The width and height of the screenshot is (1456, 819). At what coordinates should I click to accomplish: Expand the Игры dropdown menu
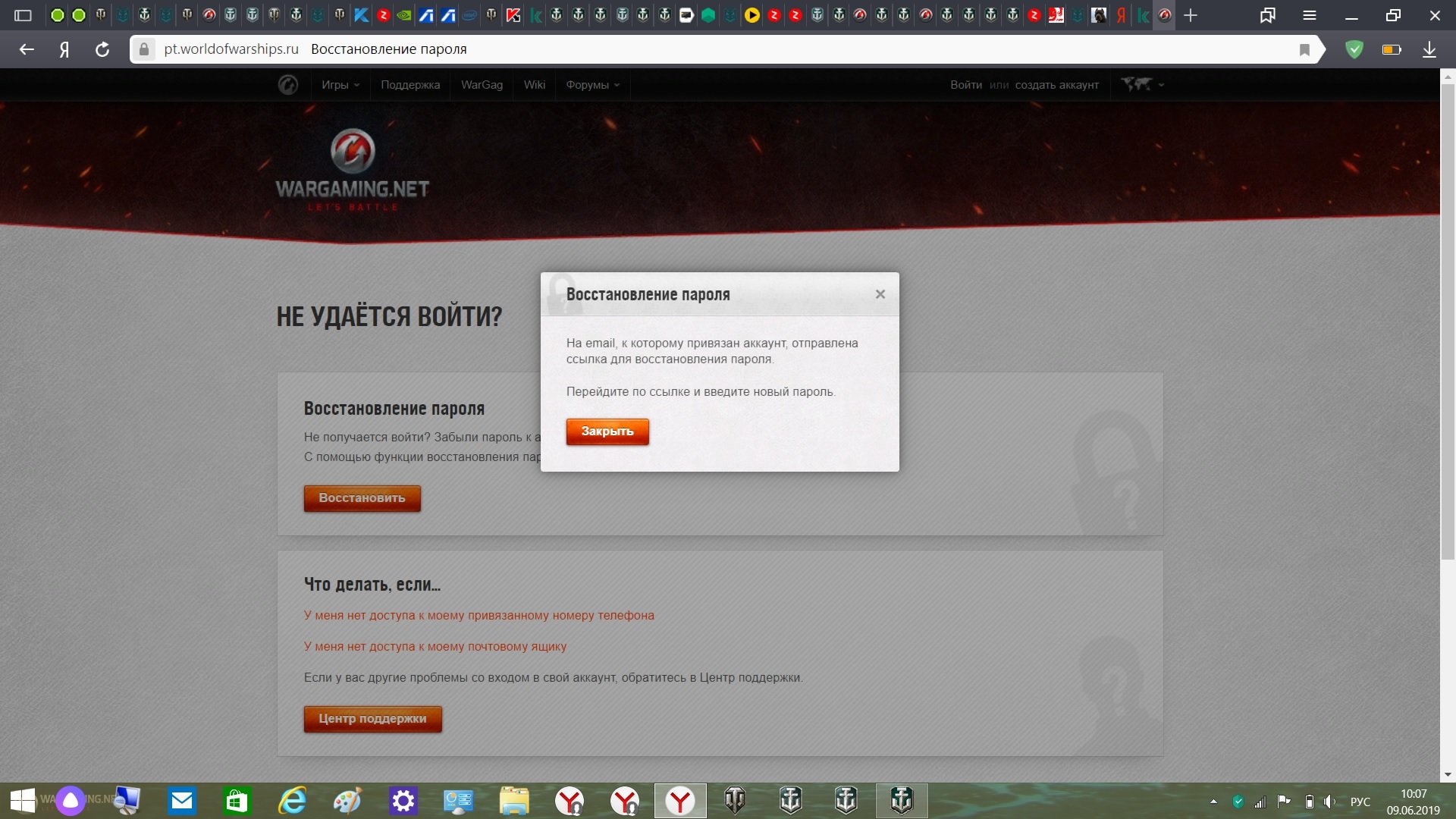pyautogui.click(x=340, y=85)
